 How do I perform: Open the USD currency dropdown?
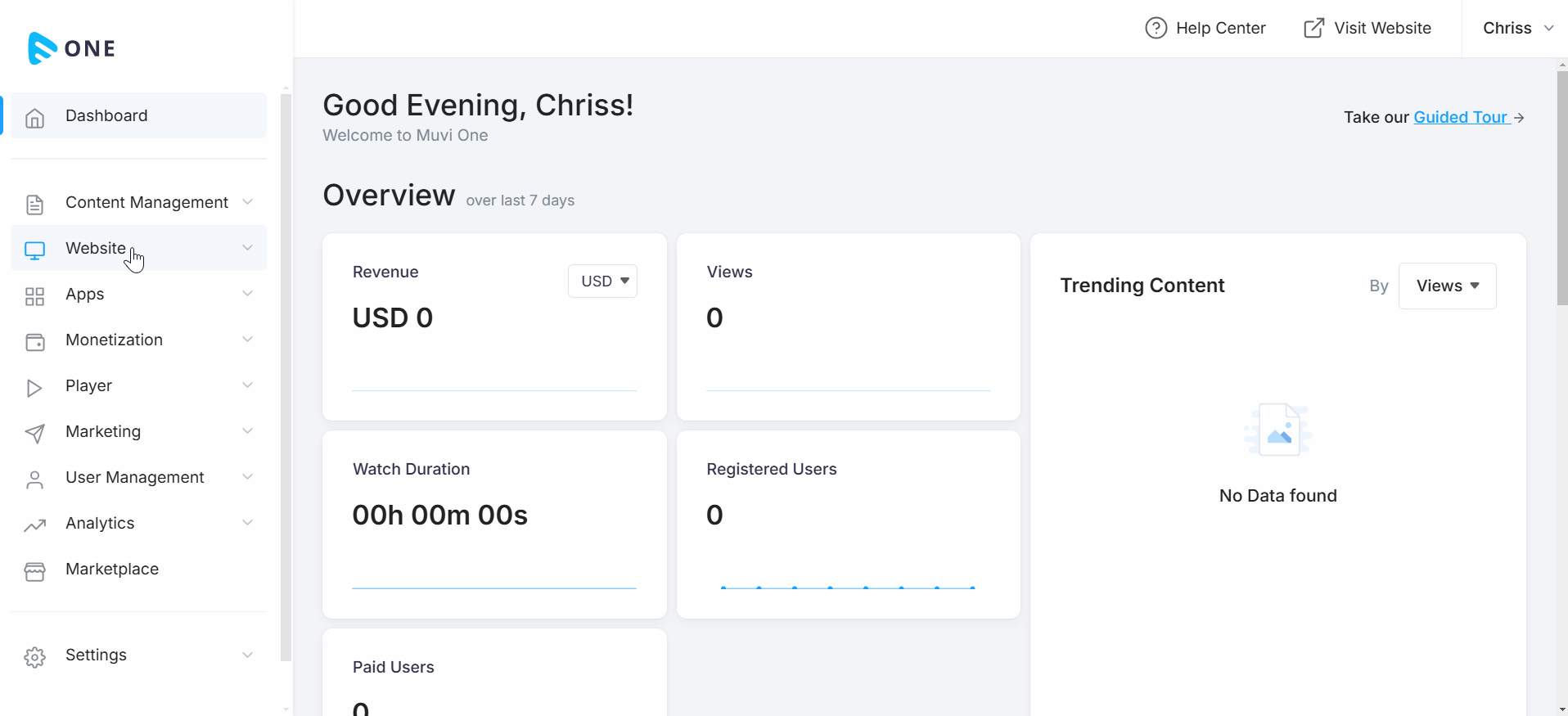(x=603, y=281)
